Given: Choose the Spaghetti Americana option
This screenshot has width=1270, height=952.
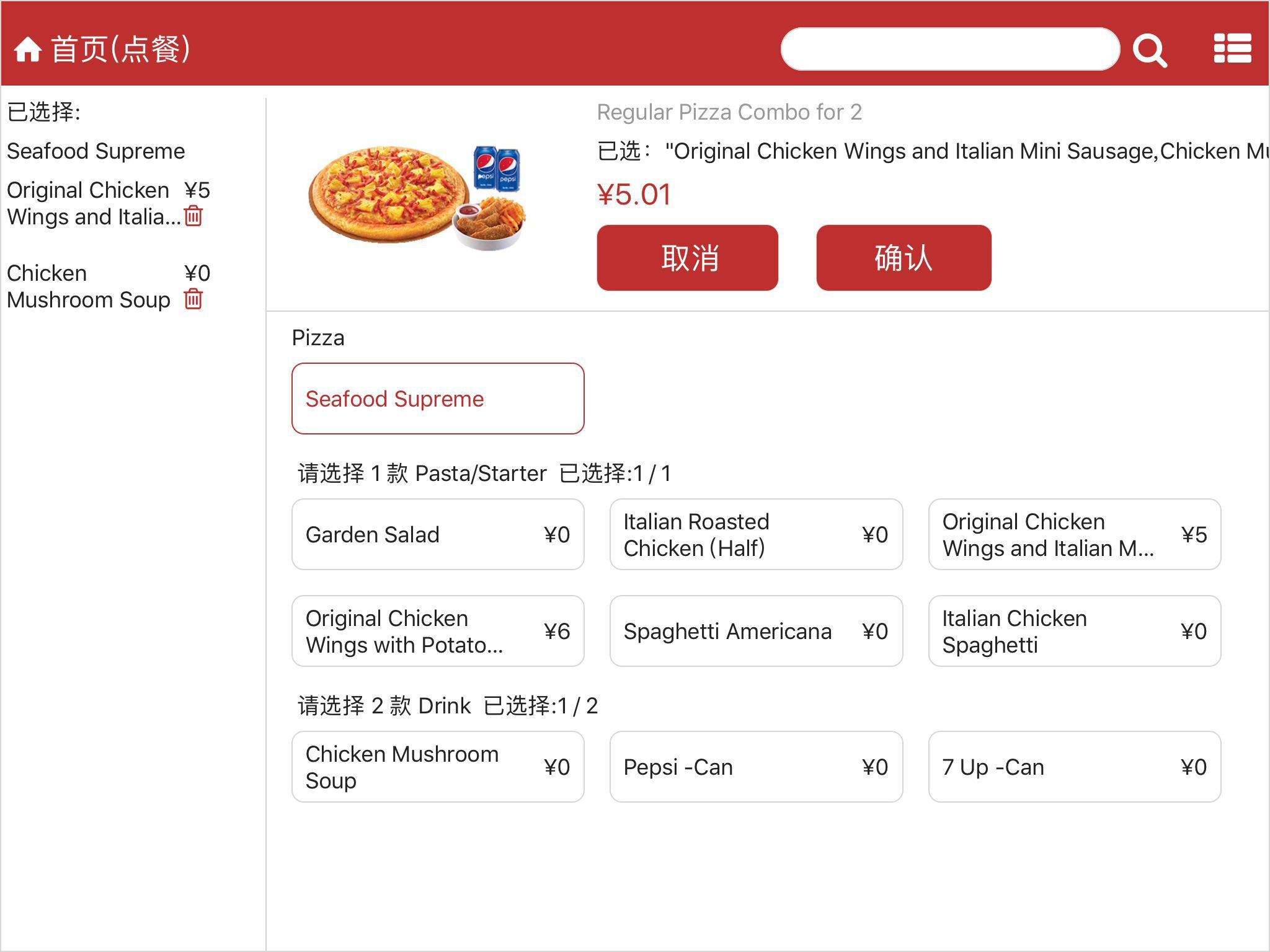Looking at the screenshot, I should pyautogui.click(x=756, y=631).
